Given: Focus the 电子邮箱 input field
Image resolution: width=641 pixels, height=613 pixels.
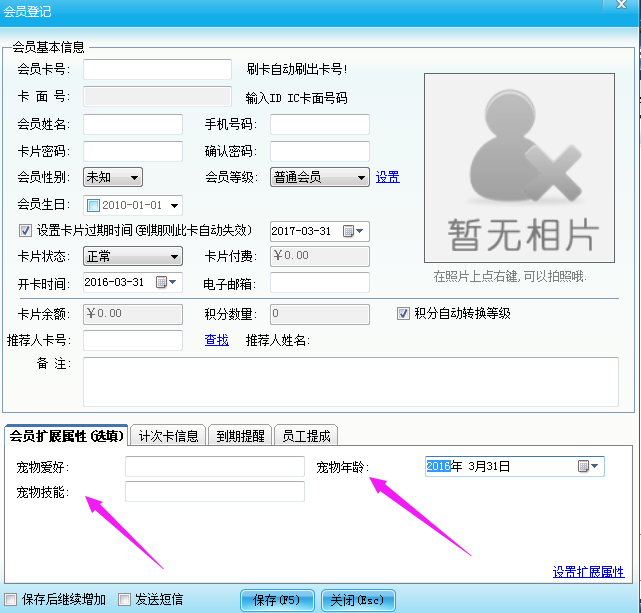Looking at the screenshot, I should pos(320,283).
